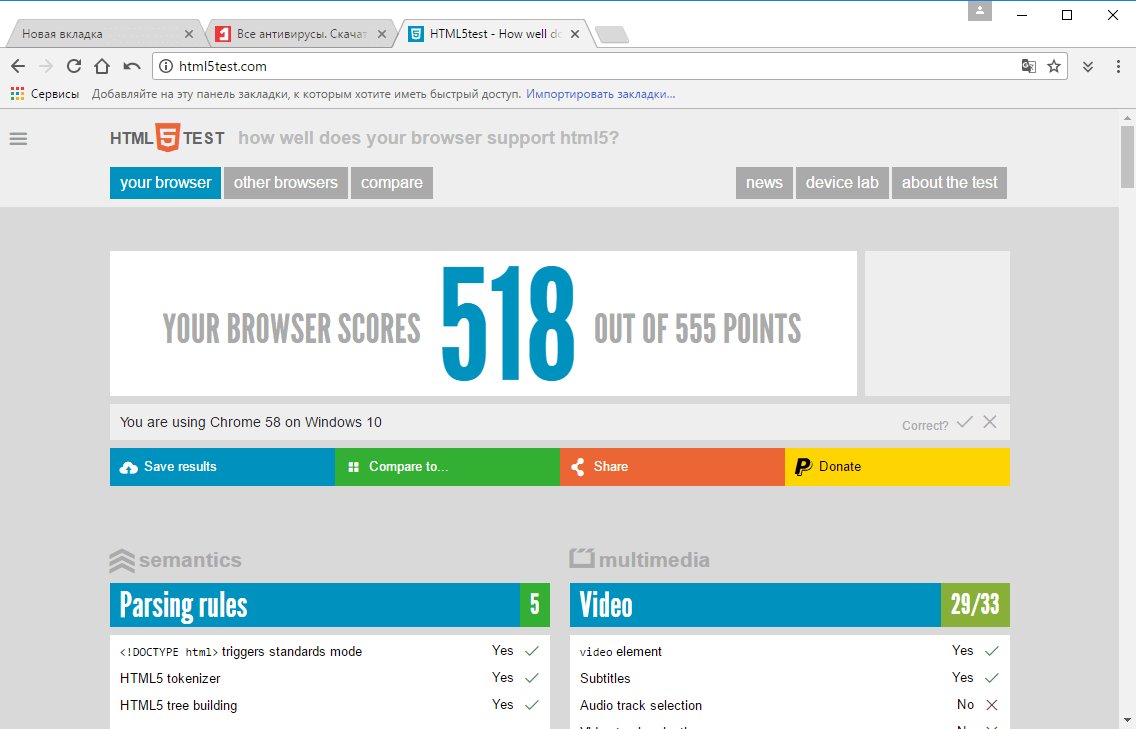
Task: Click the DOCTYPE triggers standards mode row
Action: point(330,651)
